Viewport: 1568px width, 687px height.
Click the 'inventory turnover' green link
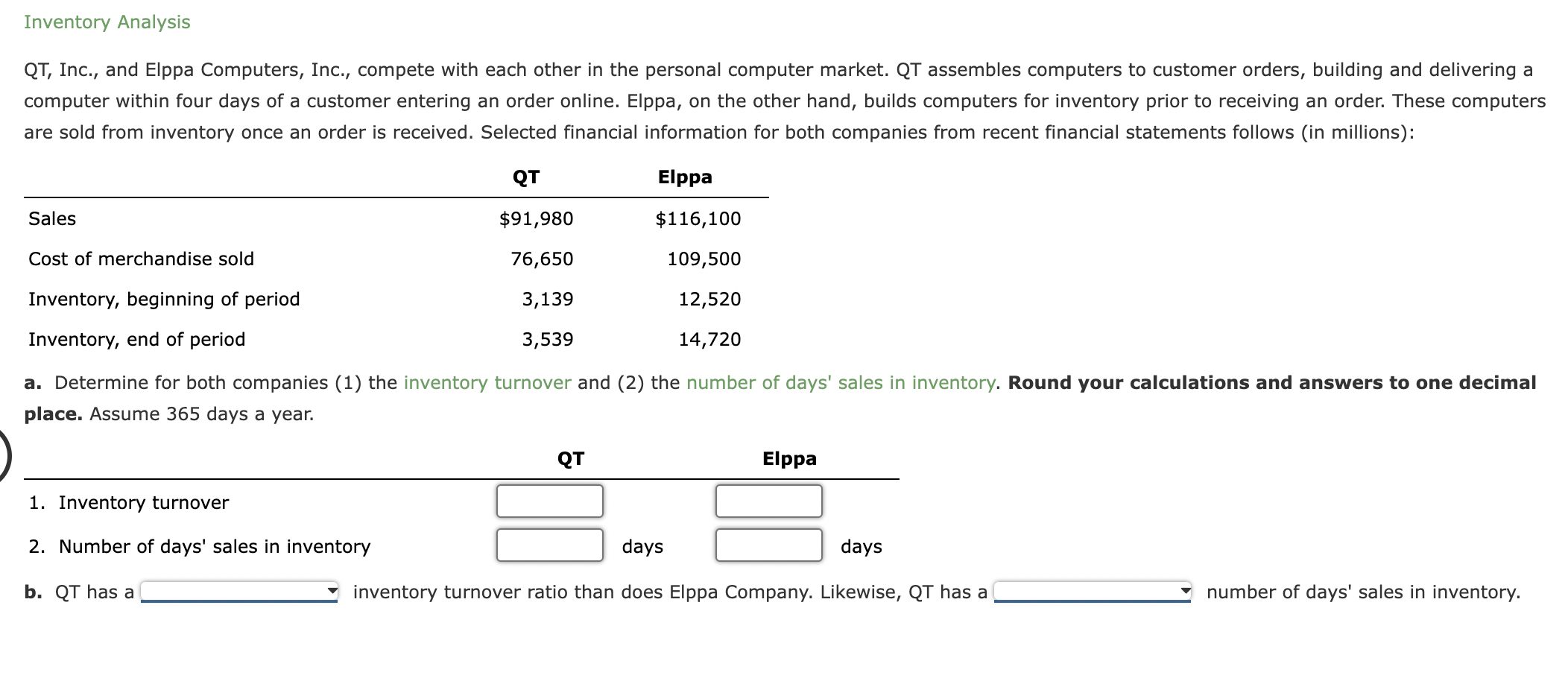click(486, 382)
